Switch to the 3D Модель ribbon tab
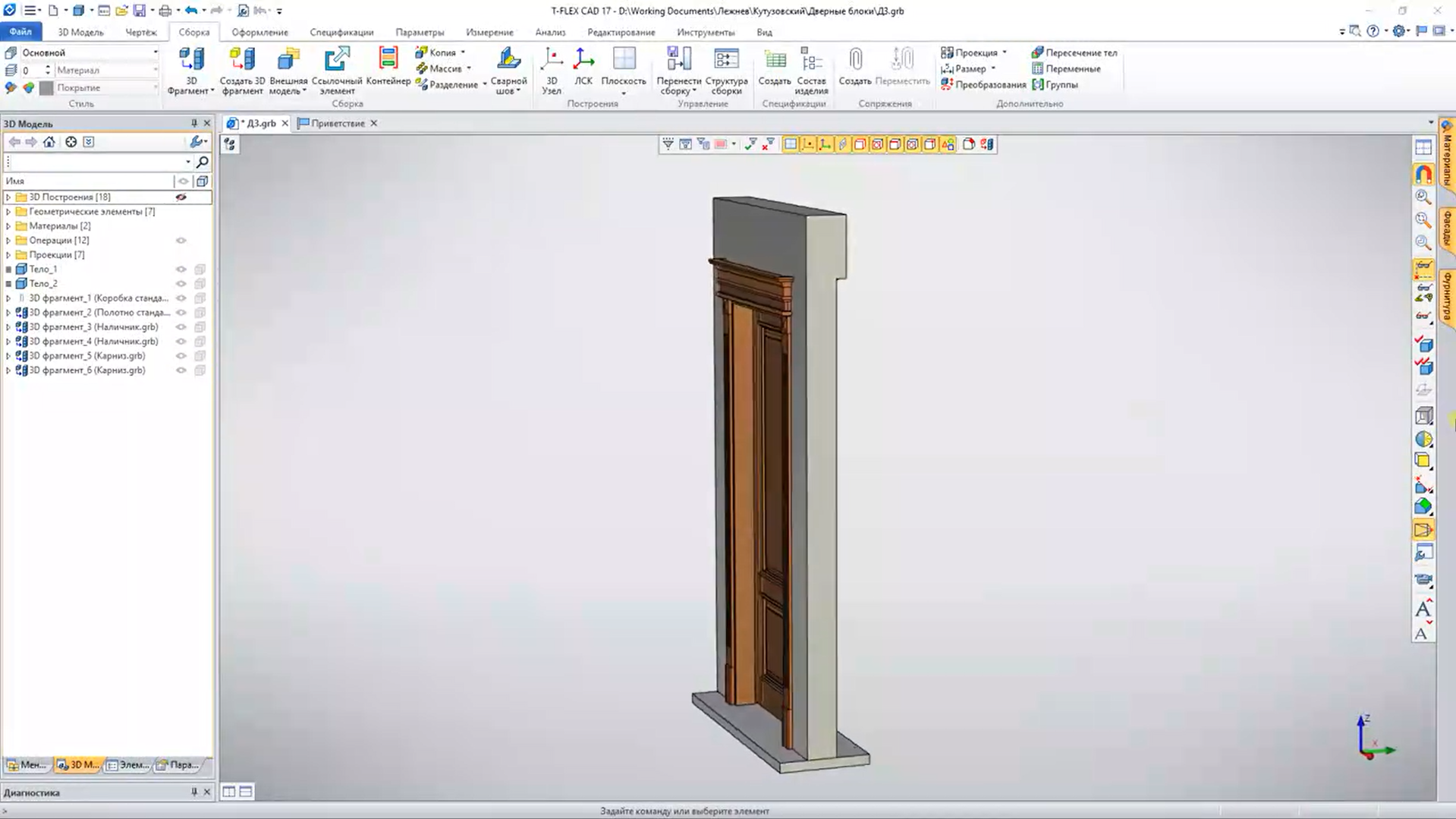This screenshot has width=1456, height=819. pyautogui.click(x=80, y=32)
